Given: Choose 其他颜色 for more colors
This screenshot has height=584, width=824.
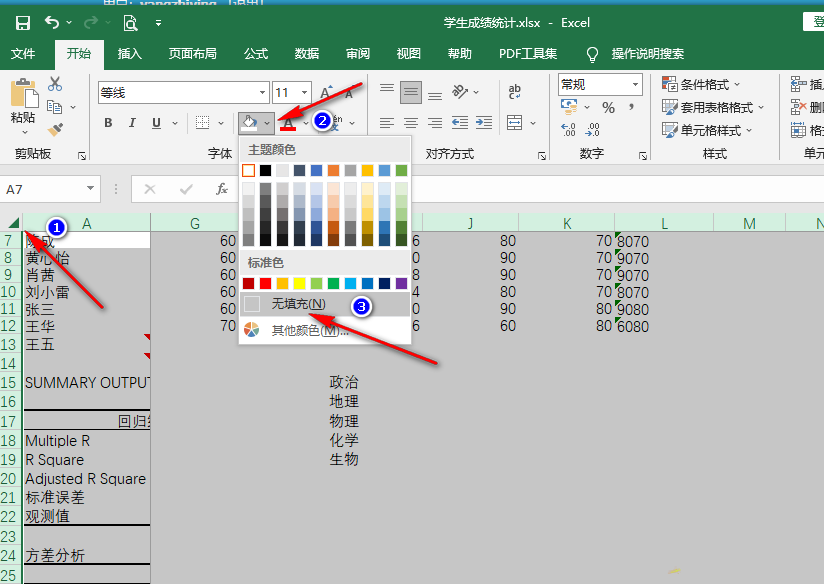Looking at the screenshot, I should point(297,329).
